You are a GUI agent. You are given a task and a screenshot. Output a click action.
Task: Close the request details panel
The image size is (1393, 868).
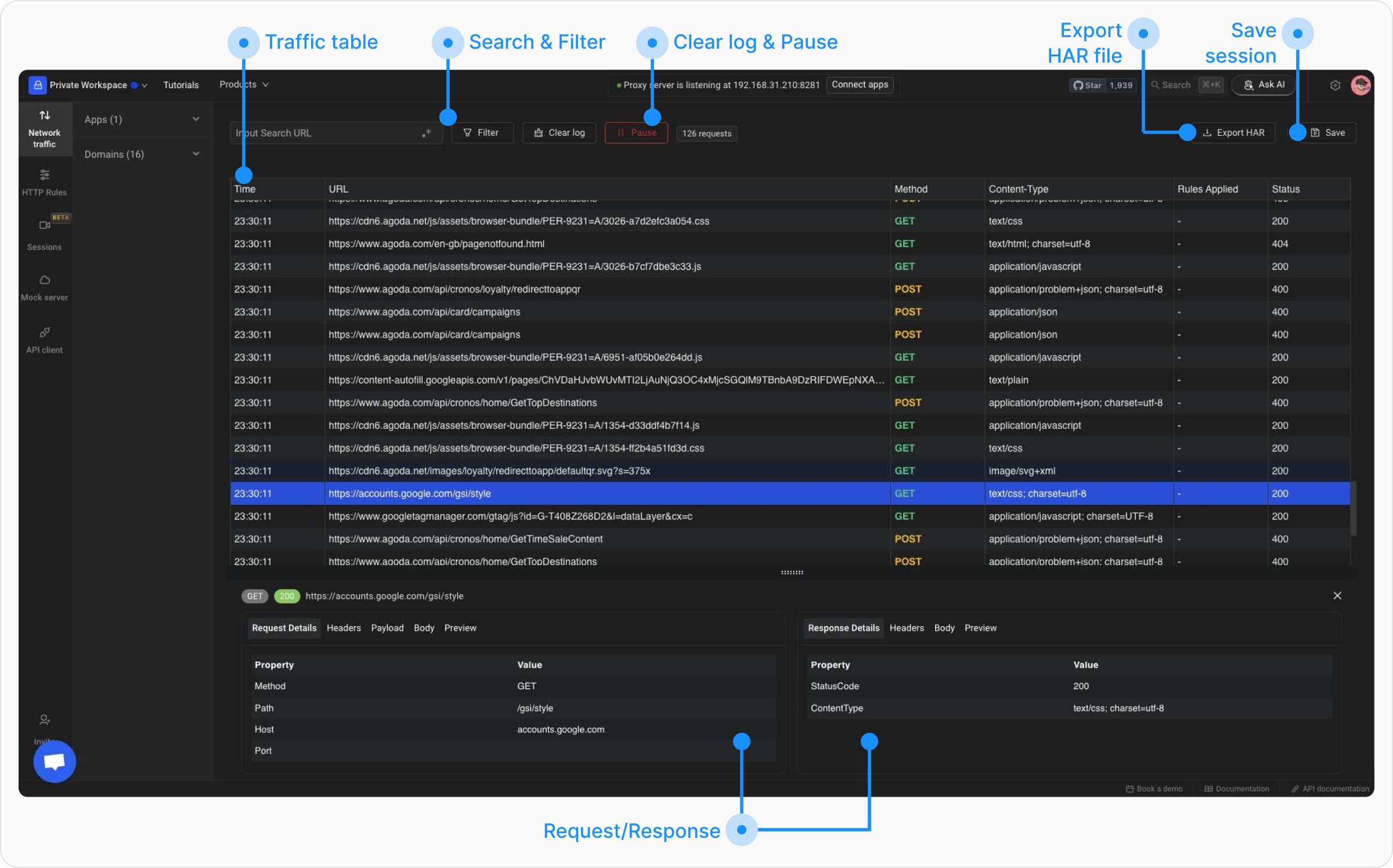pos(1337,596)
